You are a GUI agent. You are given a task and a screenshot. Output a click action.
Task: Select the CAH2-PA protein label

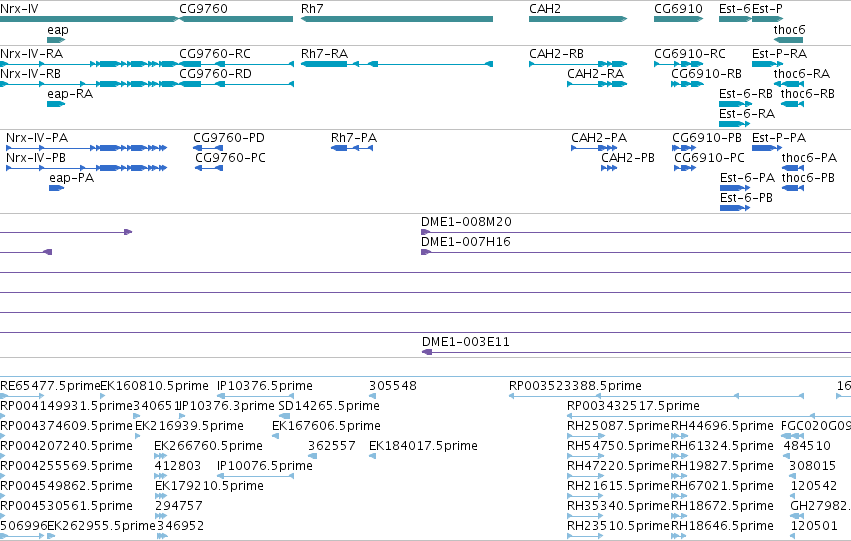599,138
